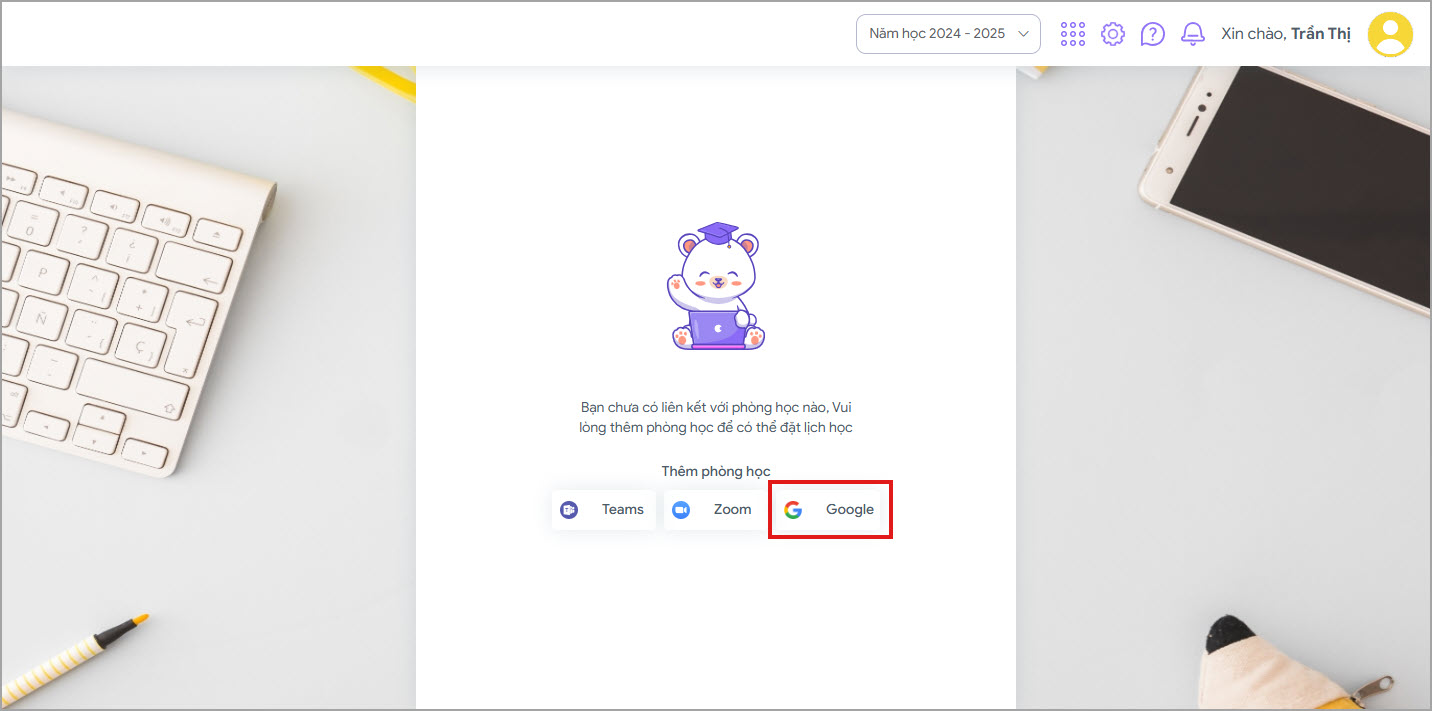The height and width of the screenshot is (711, 1432).
Task: Open the settings gear icon
Action: tap(1113, 34)
